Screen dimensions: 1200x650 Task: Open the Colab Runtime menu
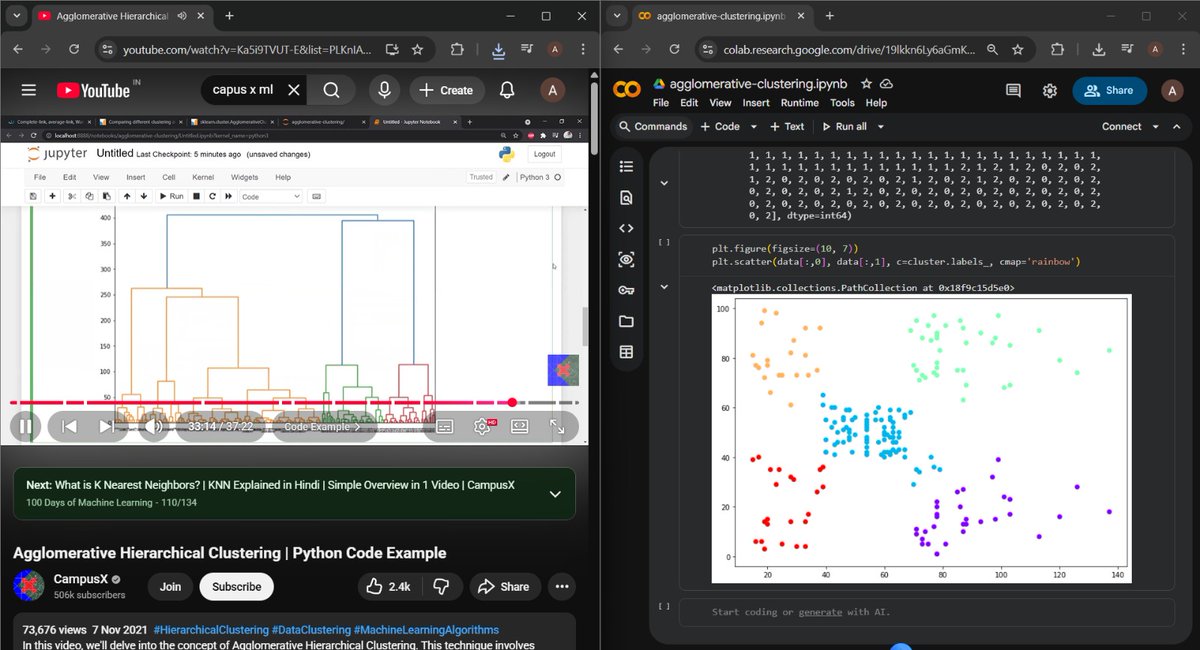(799, 103)
